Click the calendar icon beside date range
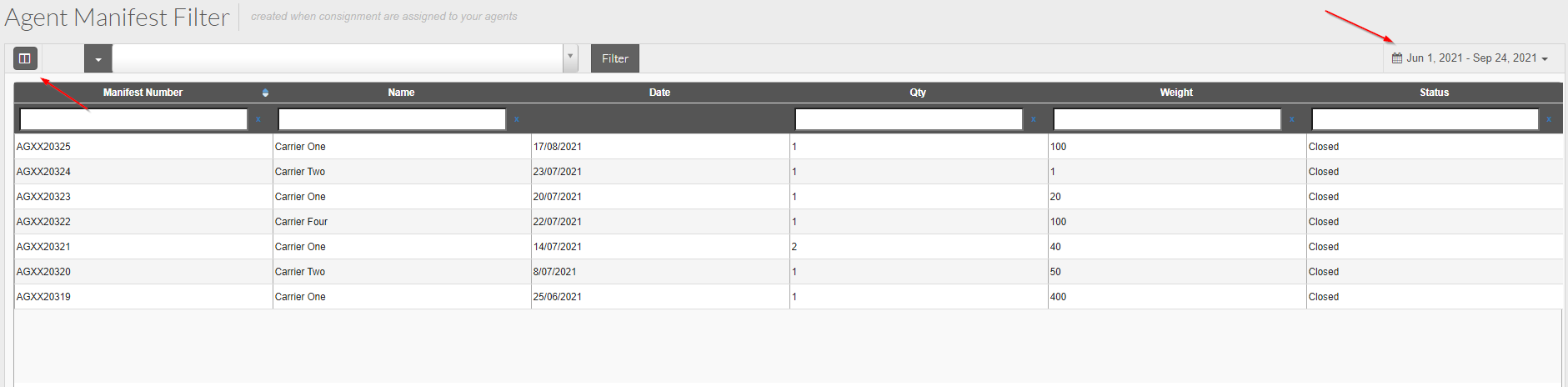 coord(1397,58)
